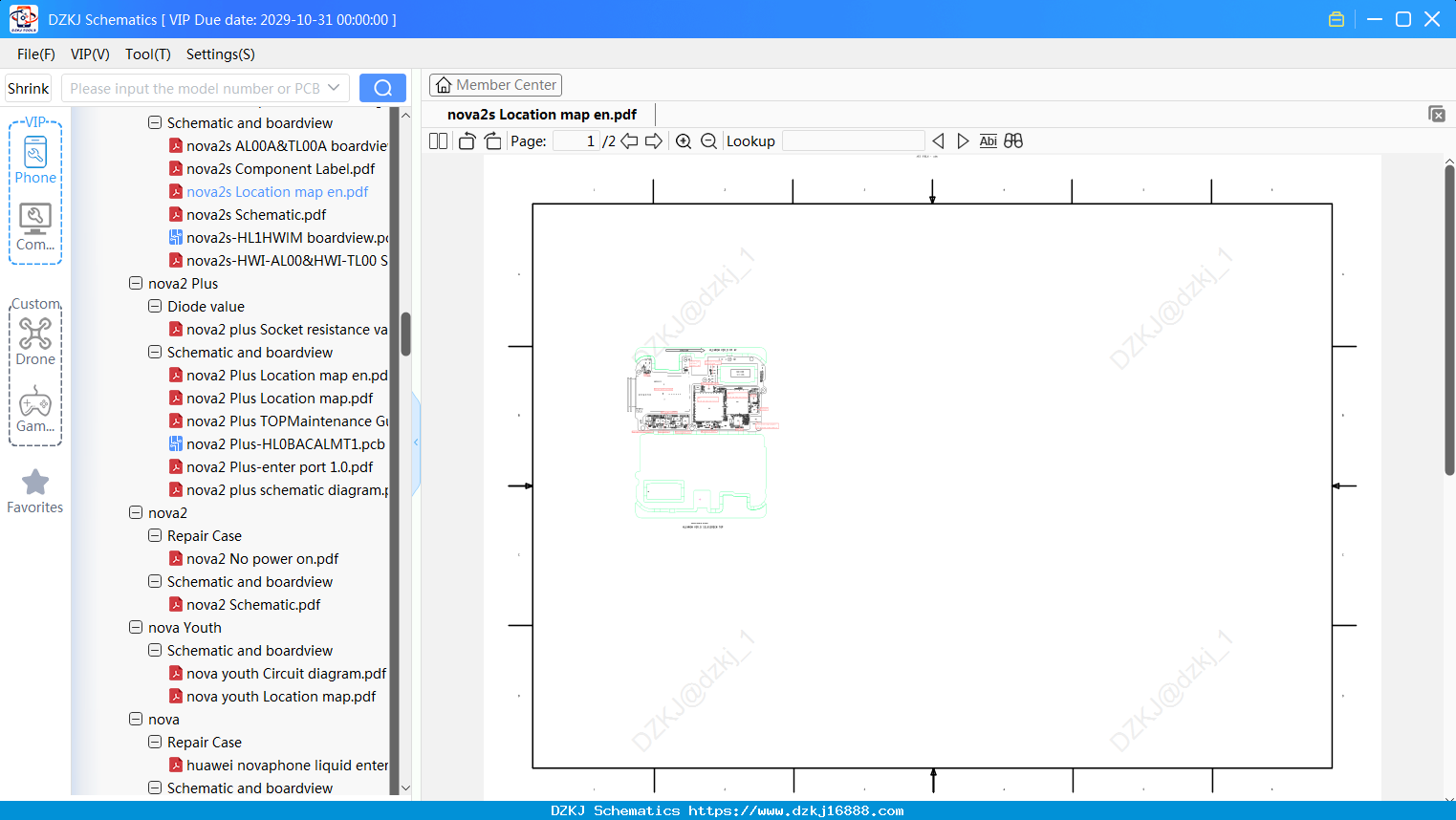Open nova2 Schematic.pdf
This screenshot has height=820, width=1456.
coord(253,605)
